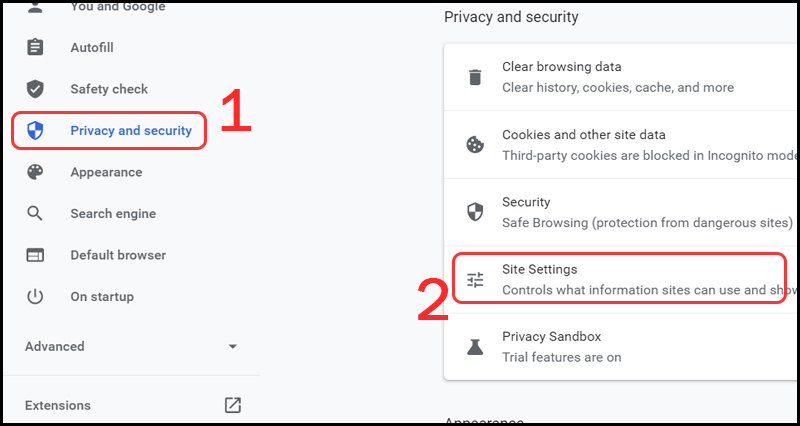Expand the Advanced section arrow
This screenshot has width=800, height=426.
coord(232,347)
